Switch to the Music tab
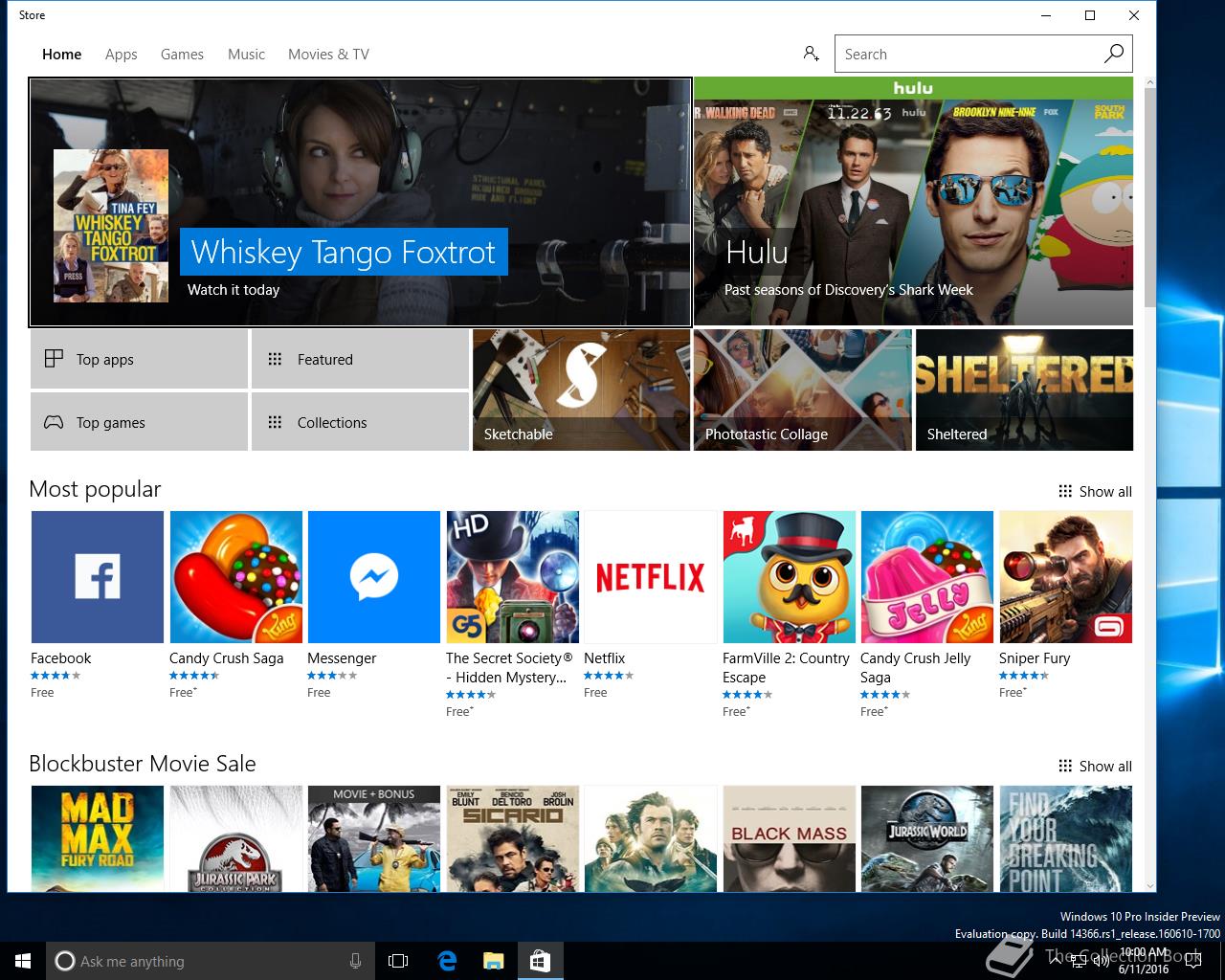 pyautogui.click(x=246, y=55)
